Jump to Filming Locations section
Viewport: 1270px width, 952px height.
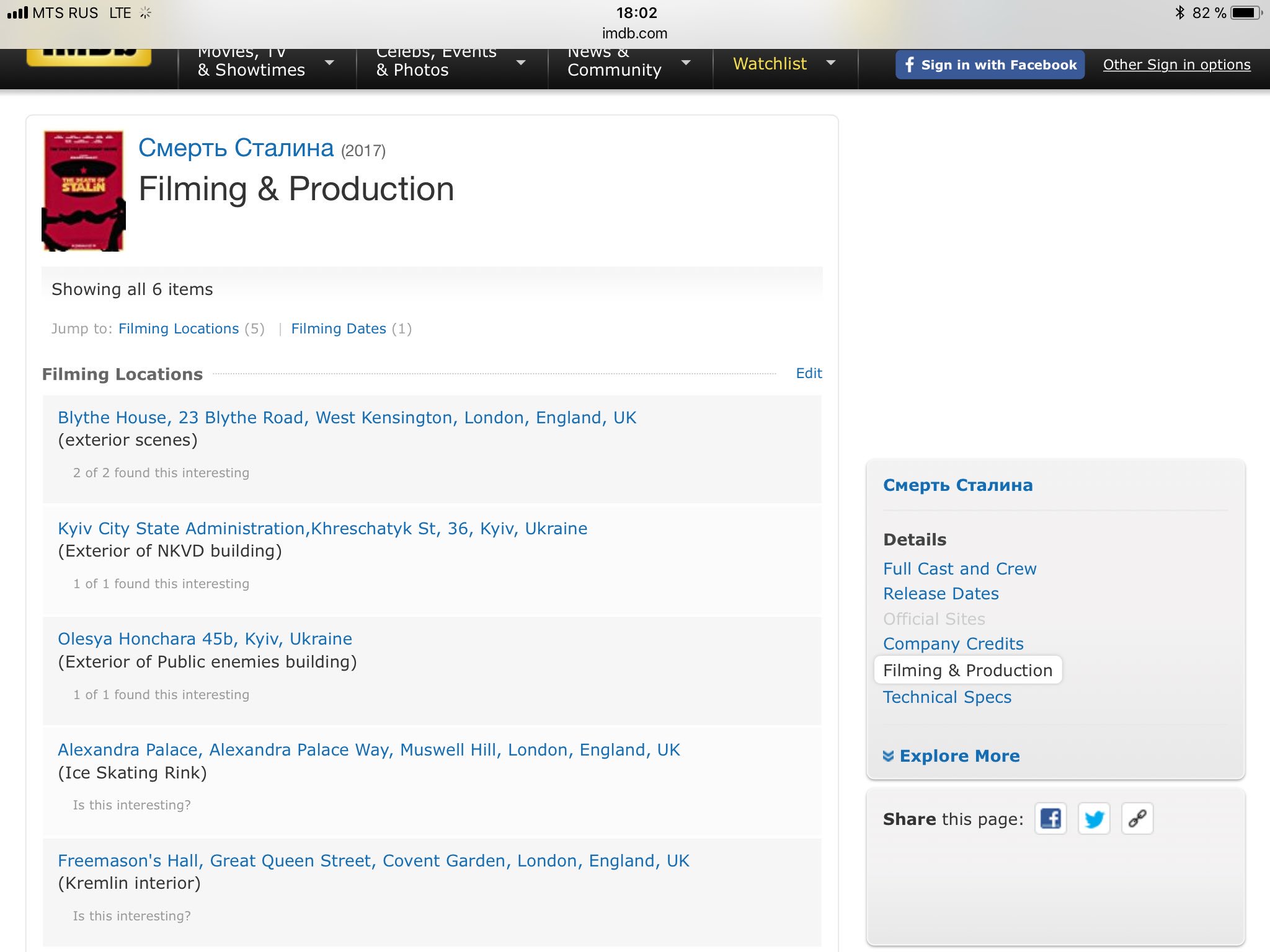click(179, 328)
